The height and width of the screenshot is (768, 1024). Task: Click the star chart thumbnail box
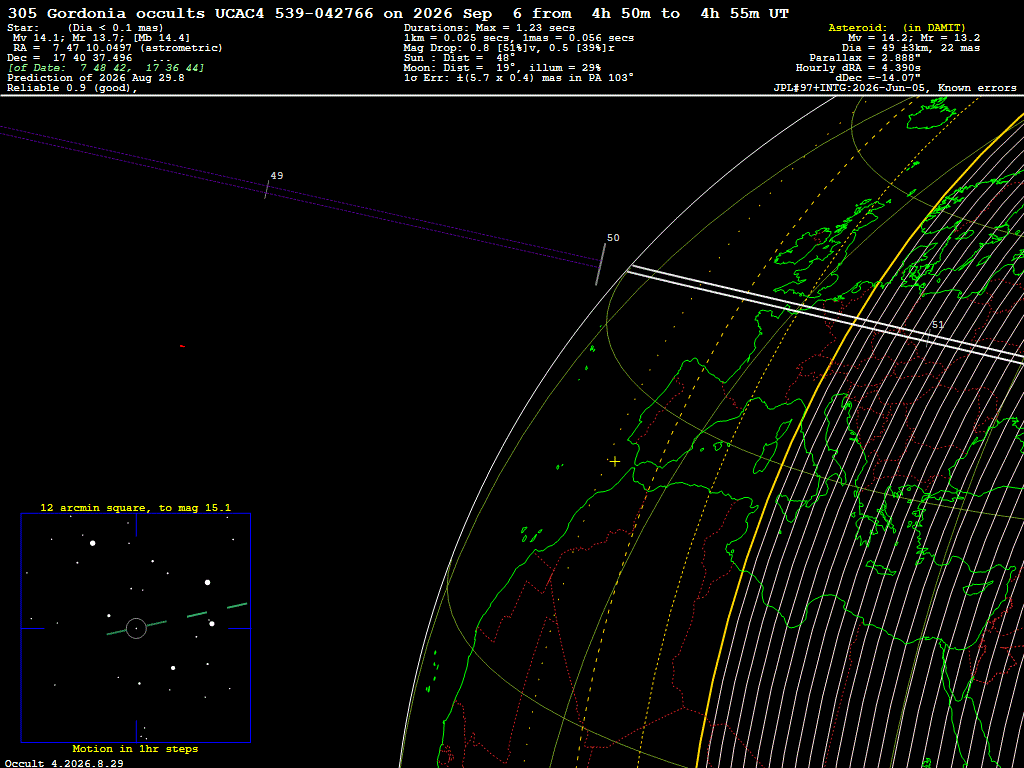point(136,628)
